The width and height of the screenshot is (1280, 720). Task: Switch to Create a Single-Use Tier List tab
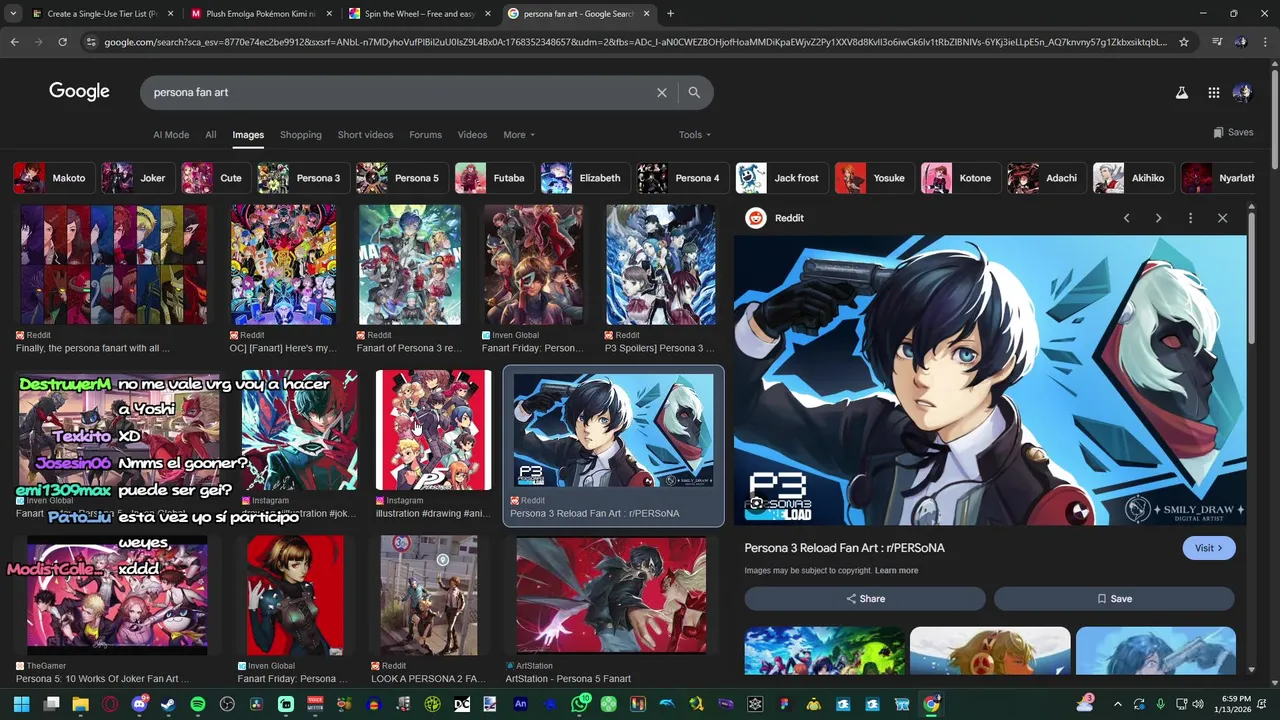[x=102, y=14]
